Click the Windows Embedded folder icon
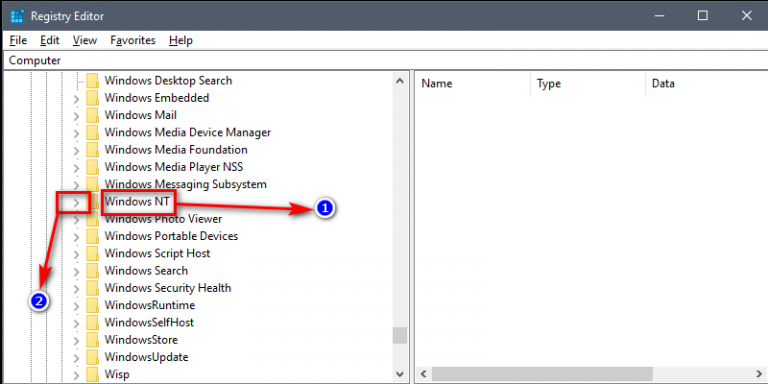Screen dimensions: 768x384 click(x=92, y=98)
